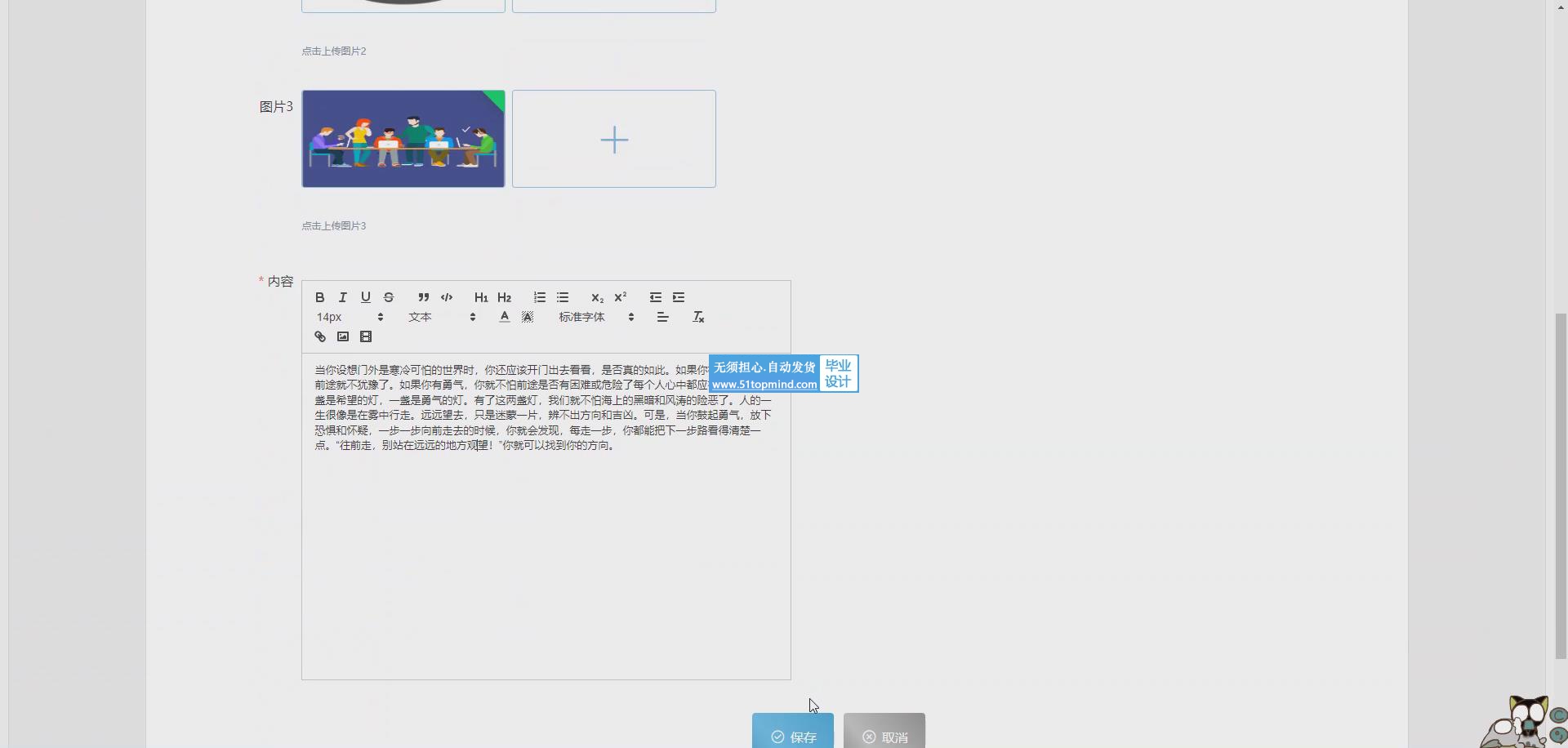Apply strikethrough formatting
The height and width of the screenshot is (748, 1568).
(389, 297)
